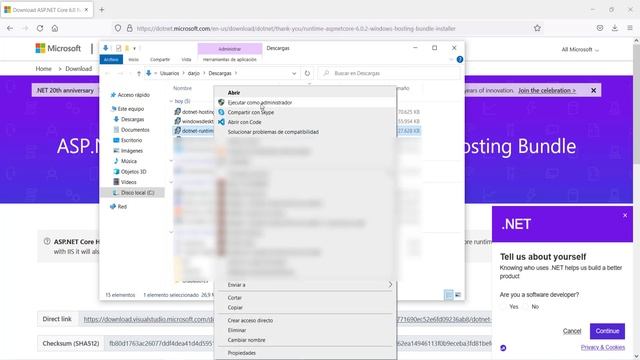This screenshot has height=360, width=640.
Task: Click properties icon in quick access toolbar
Action: (x=118, y=48)
